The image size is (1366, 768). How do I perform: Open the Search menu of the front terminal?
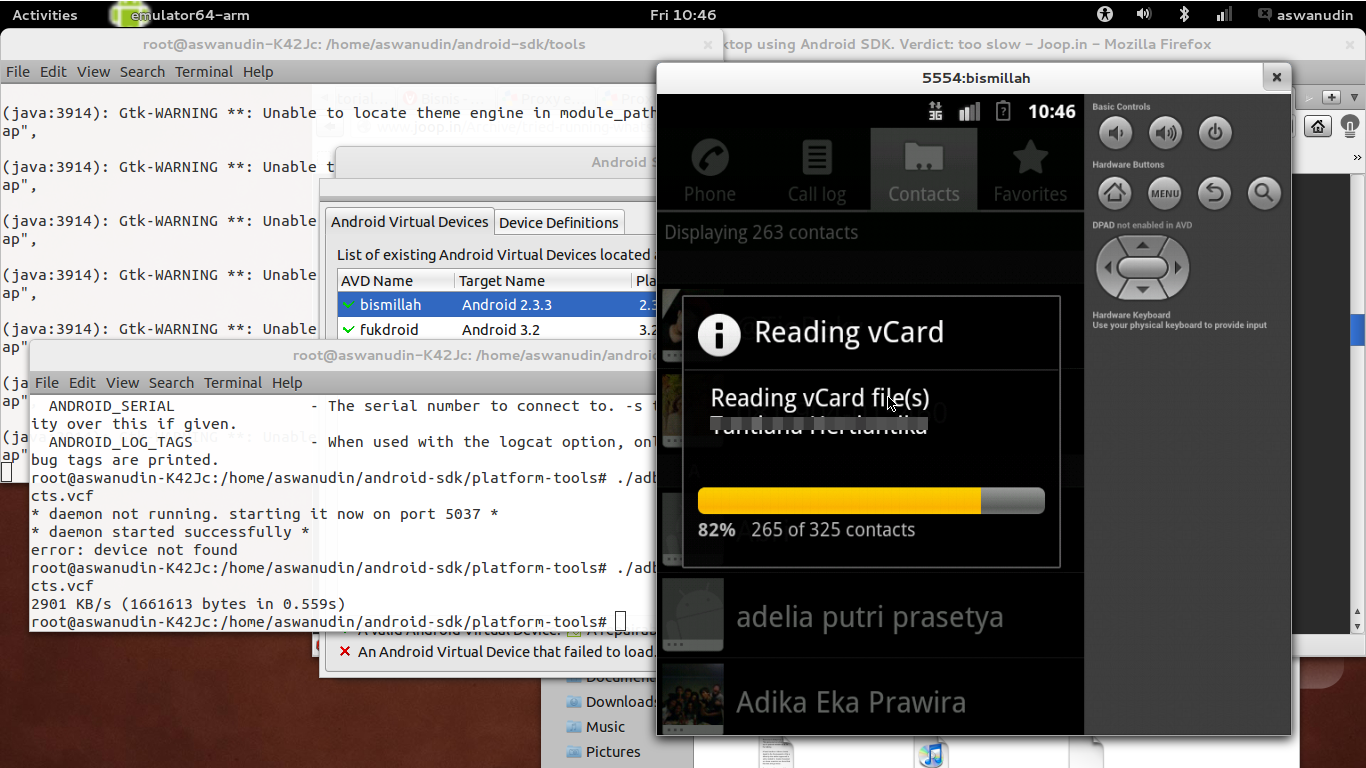pyautogui.click(x=171, y=383)
